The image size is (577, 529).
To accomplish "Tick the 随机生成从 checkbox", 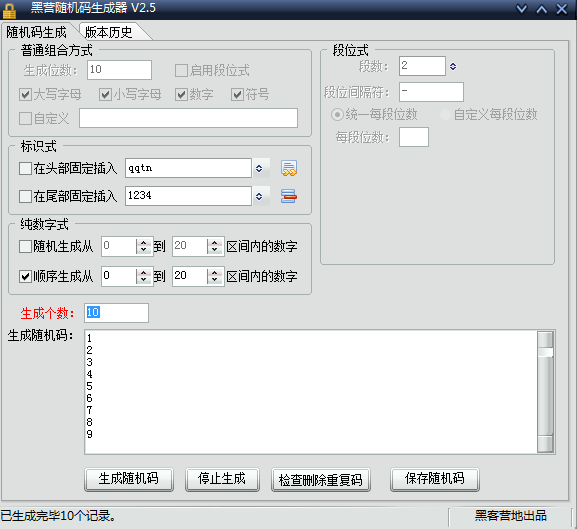I will [25, 246].
